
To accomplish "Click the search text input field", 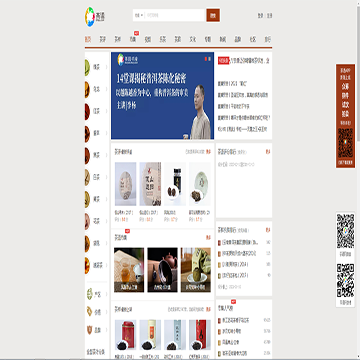I will pyautogui.click(x=175, y=15).
